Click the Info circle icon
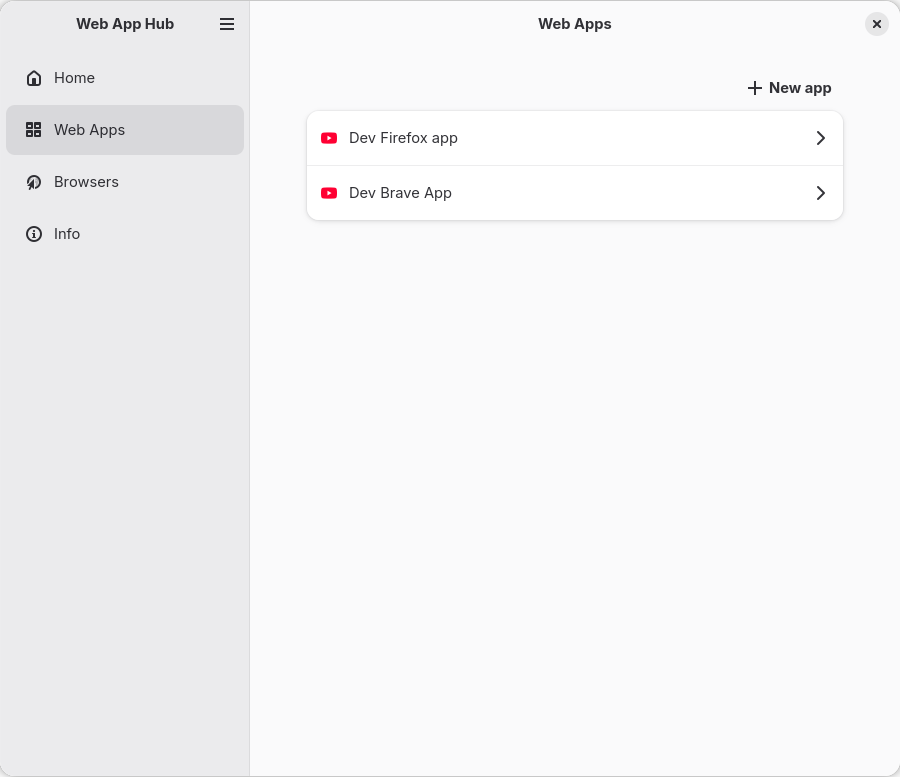The image size is (900, 777). tap(34, 234)
